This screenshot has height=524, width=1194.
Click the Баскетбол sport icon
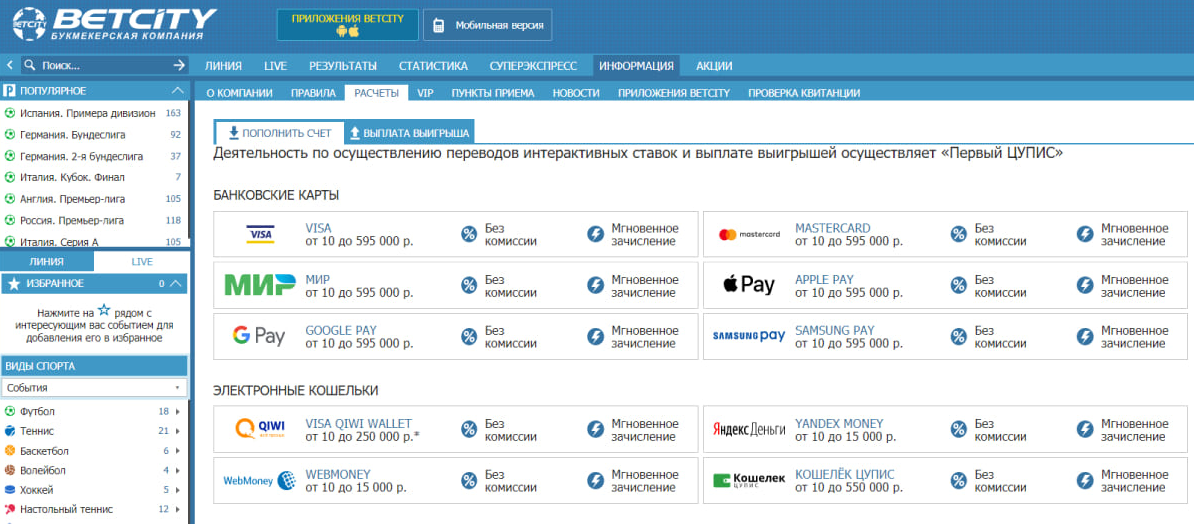pyautogui.click(x=10, y=451)
